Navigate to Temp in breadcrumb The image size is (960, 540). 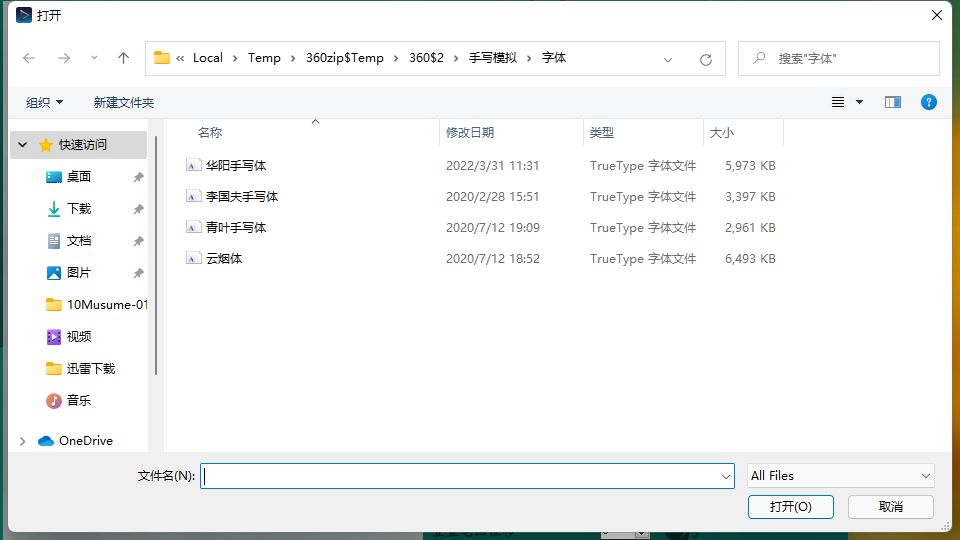tap(264, 58)
